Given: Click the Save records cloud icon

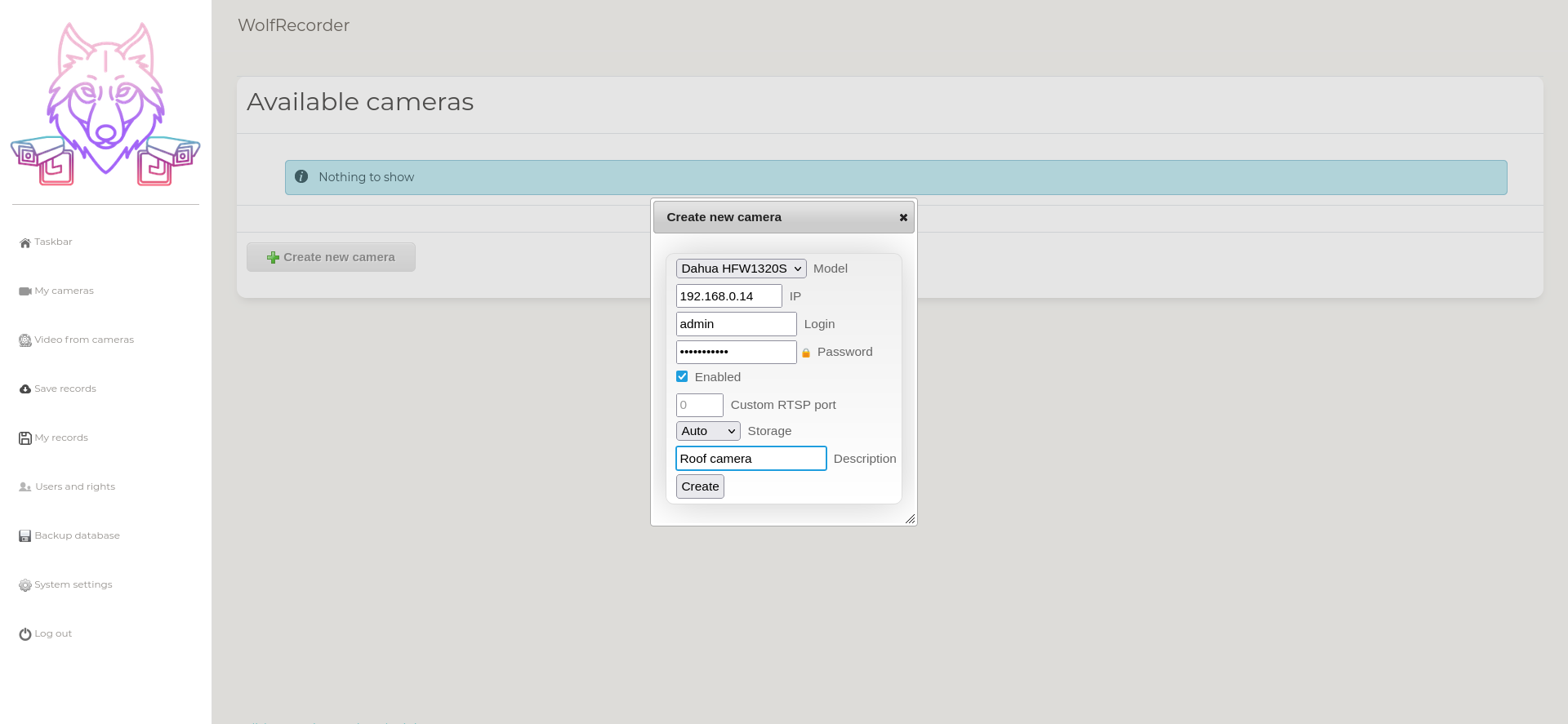Looking at the screenshot, I should click(24, 389).
